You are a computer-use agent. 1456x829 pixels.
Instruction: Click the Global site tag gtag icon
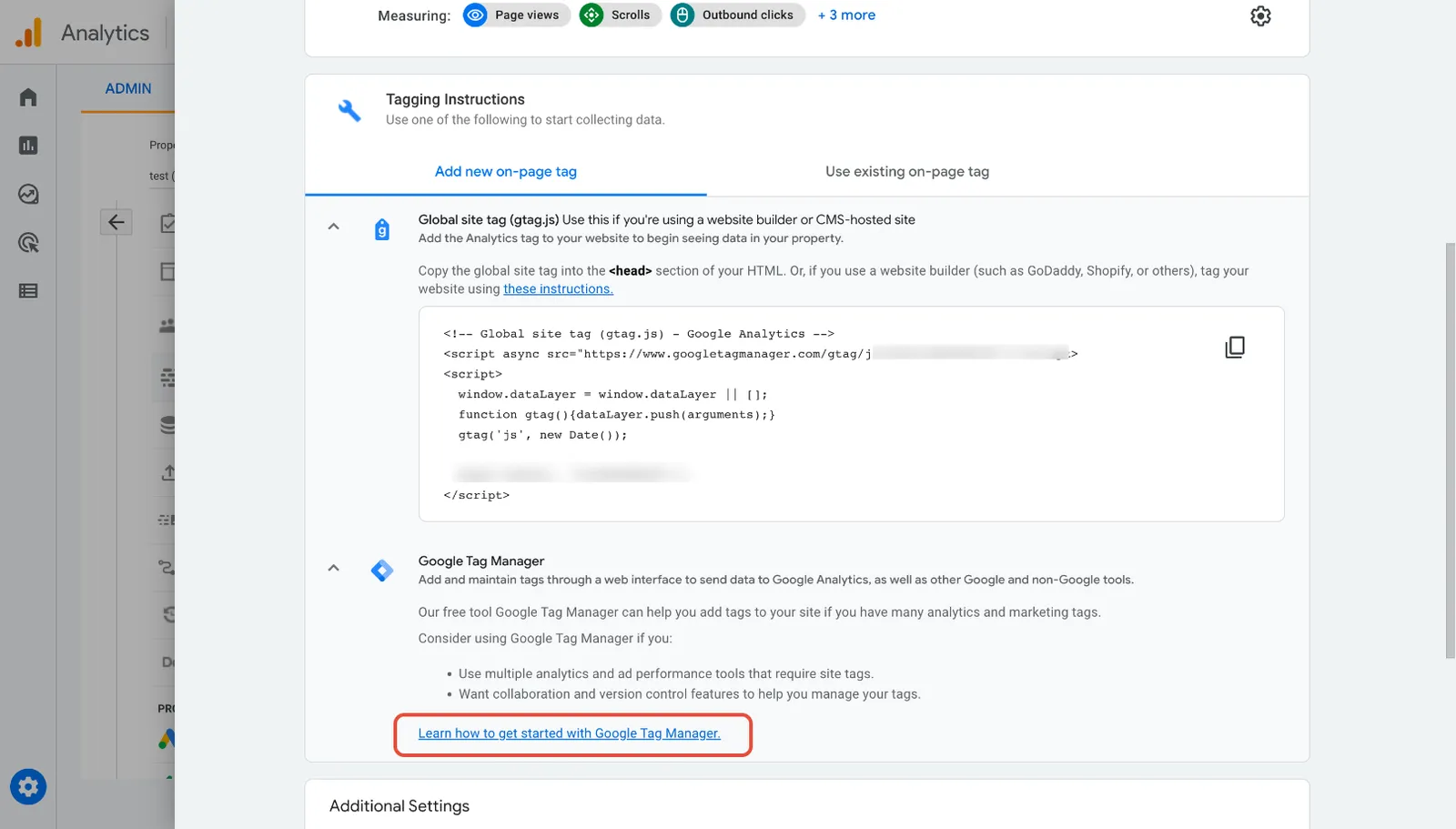(x=382, y=229)
